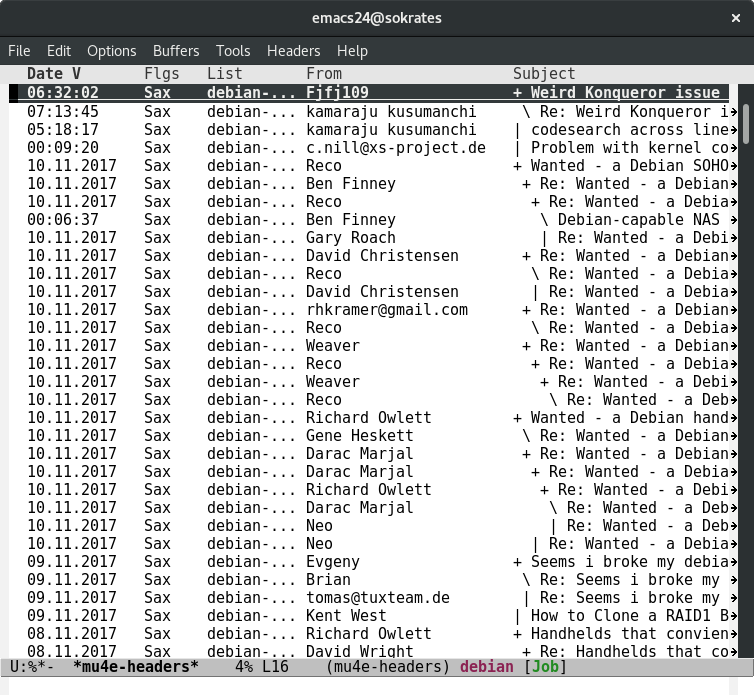
Task: Open the Buffers menu
Action: [176, 51]
